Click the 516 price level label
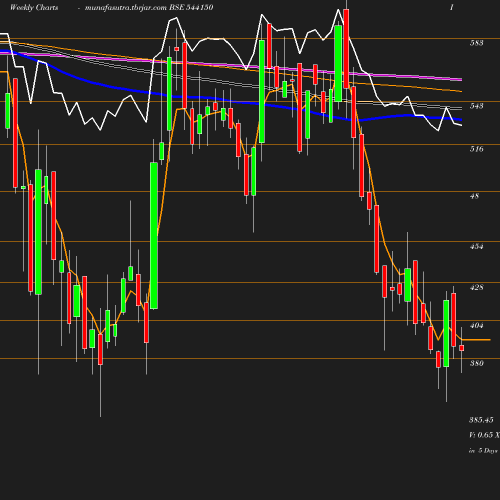Viewport: 500px width, 500px height. pos(476,149)
